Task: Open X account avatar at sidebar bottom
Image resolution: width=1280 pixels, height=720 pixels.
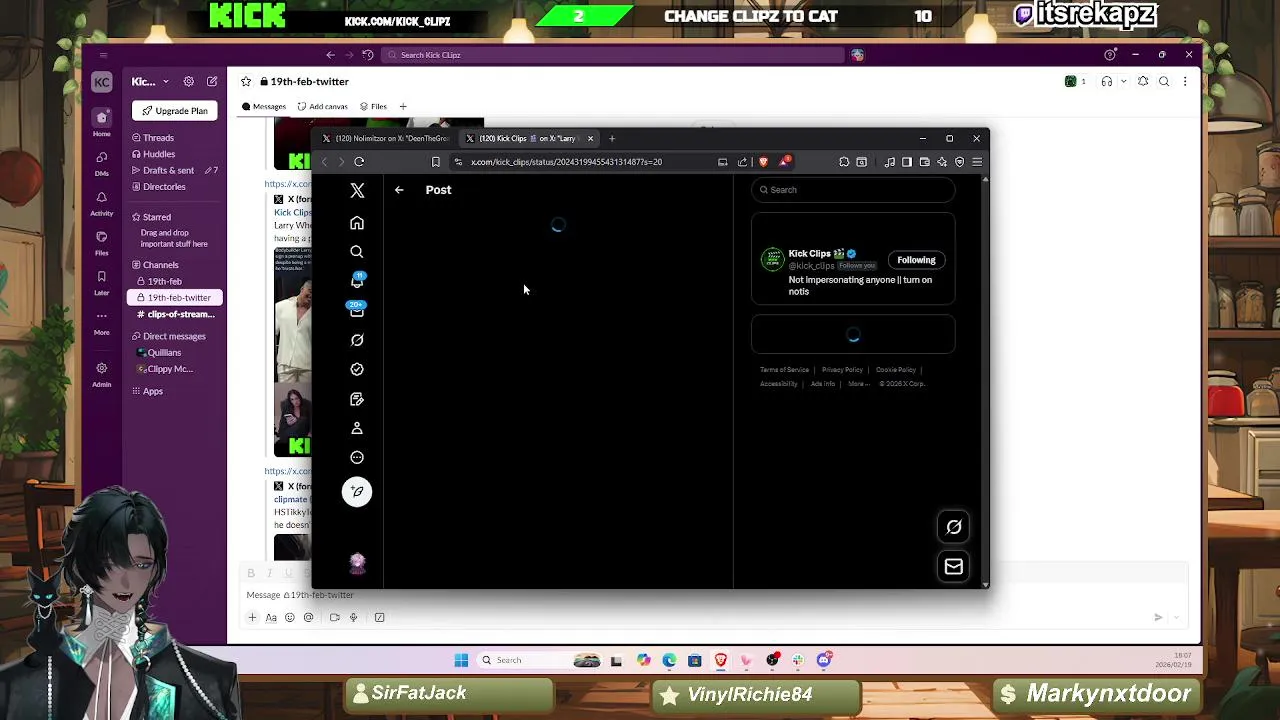Action: 357,563
